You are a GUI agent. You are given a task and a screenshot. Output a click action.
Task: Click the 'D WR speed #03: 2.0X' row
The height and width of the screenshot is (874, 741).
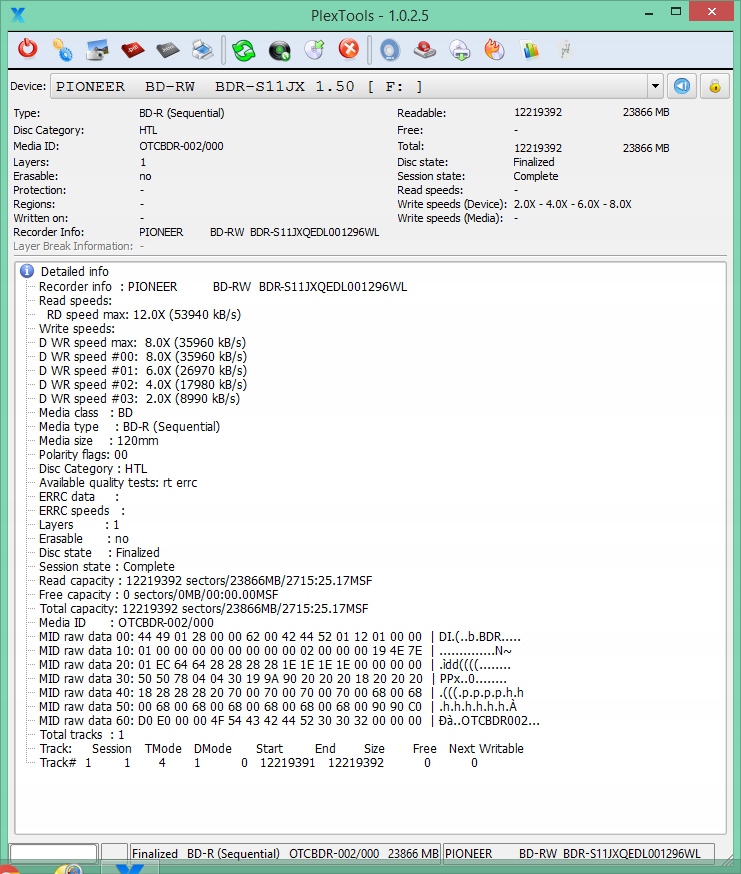coord(139,399)
